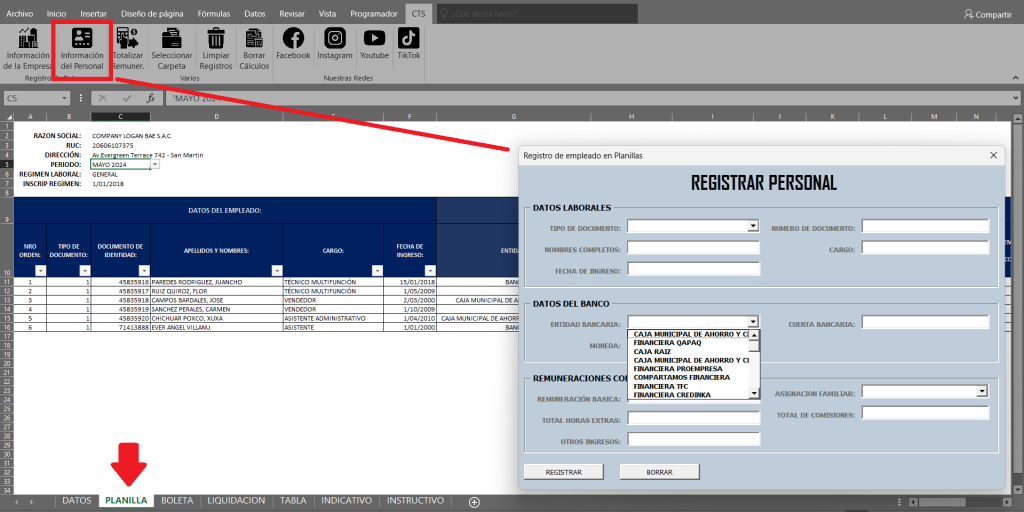Image resolution: width=1024 pixels, height=512 pixels.
Task: Click the NOMBRES COMPLETOS input field
Action: tap(694, 248)
